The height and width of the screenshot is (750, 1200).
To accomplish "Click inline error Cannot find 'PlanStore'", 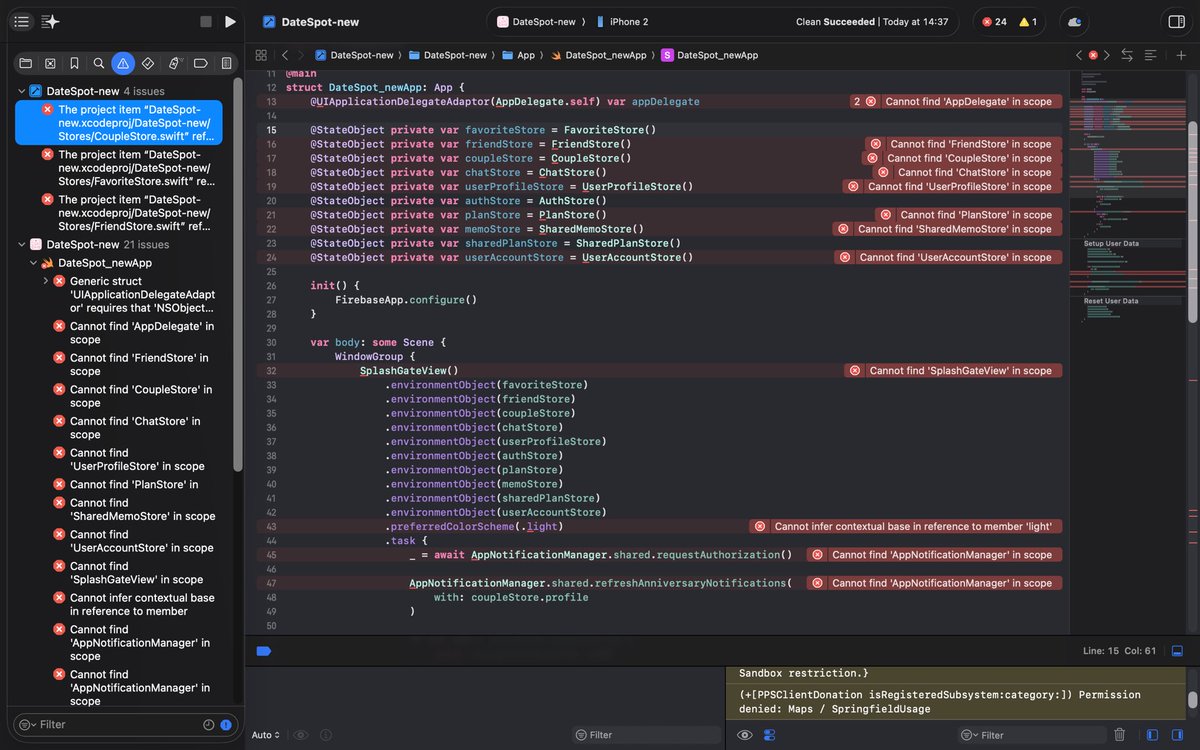I will point(966,215).
